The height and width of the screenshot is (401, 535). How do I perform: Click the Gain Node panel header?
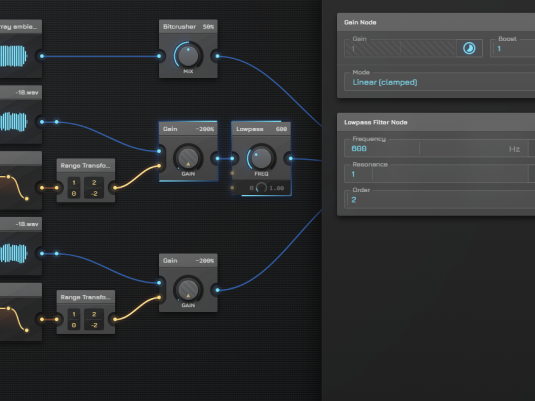tap(436, 22)
